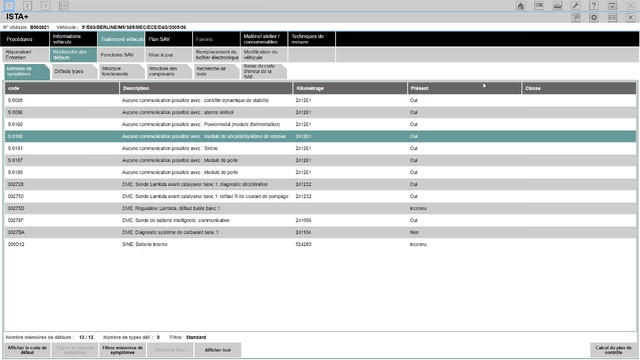
Task: Click the keyboard/mail icon beside gear
Action: pos(612,18)
